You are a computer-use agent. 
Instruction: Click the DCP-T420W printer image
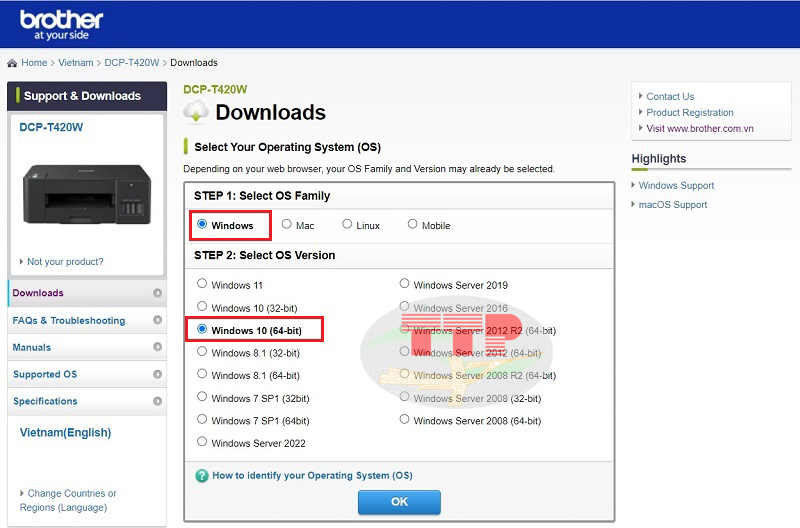[x=87, y=194]
